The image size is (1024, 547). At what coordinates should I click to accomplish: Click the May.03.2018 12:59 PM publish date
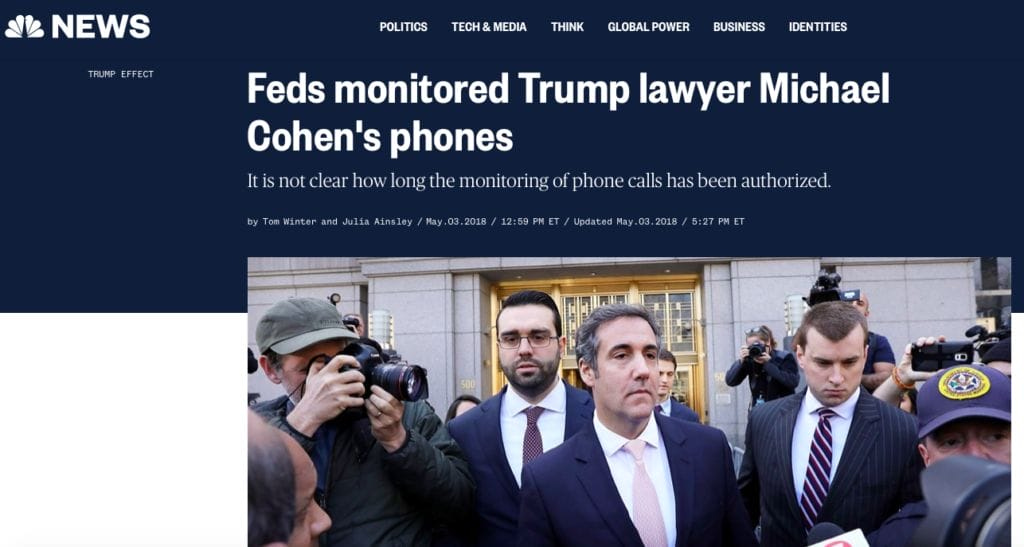pyautogui.click(x=492, y=222)
